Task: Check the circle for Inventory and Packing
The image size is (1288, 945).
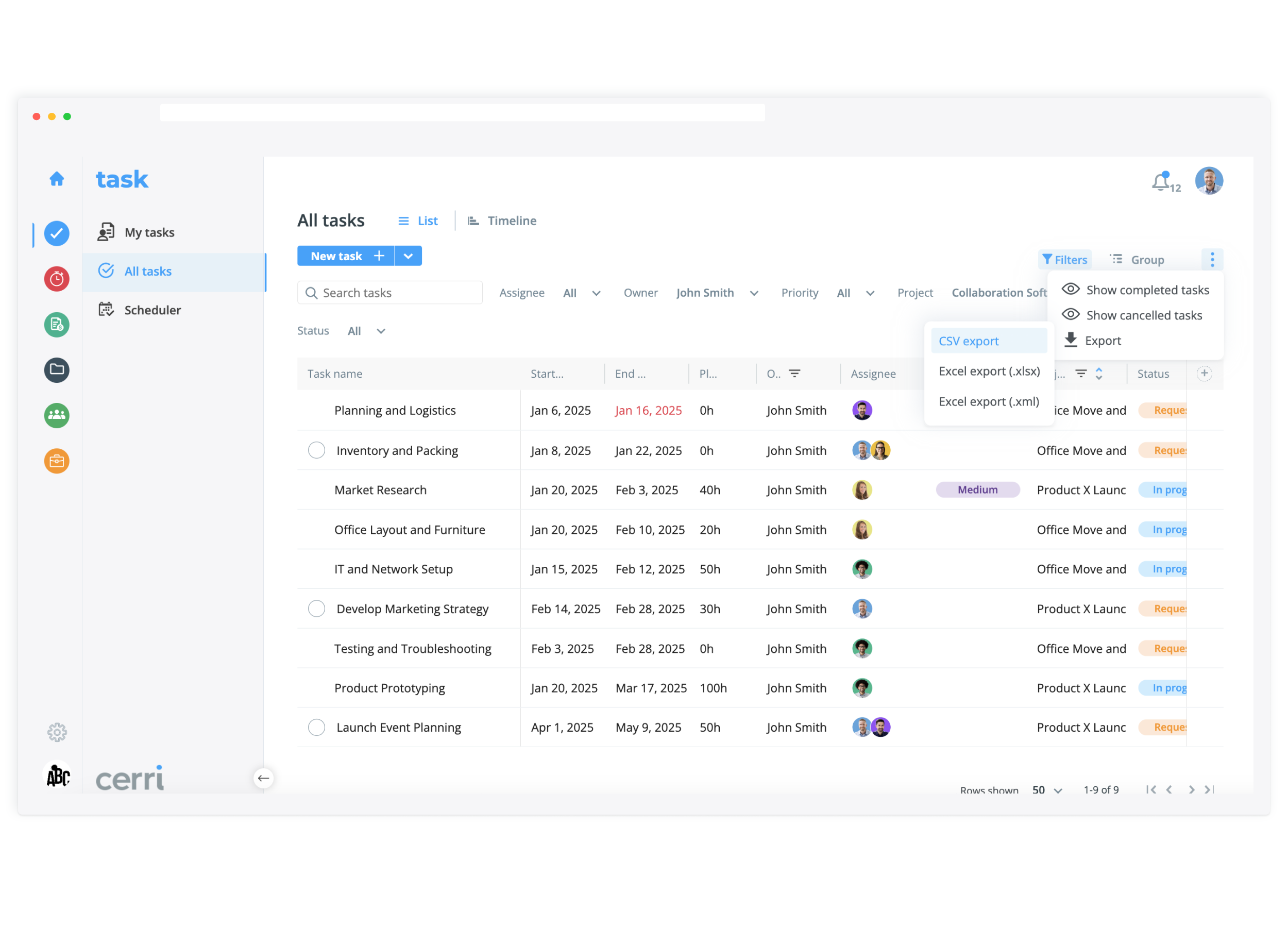Action: [316, 451]
